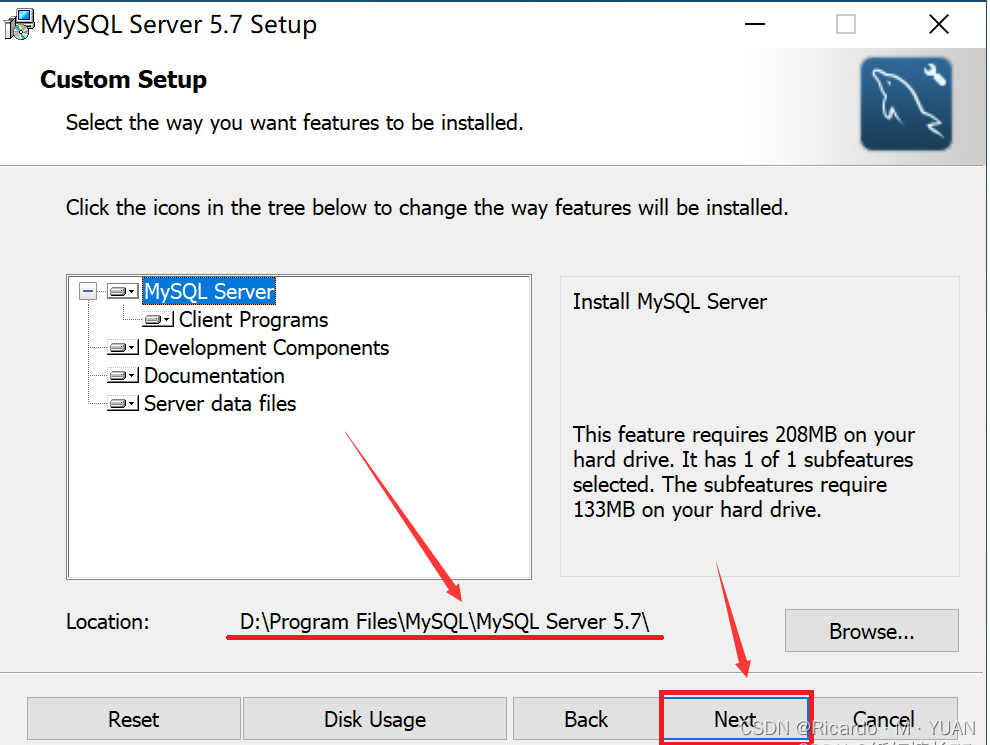Click the Documentation feature drive icon
The image size is (990, 745).
coord(119,376)
